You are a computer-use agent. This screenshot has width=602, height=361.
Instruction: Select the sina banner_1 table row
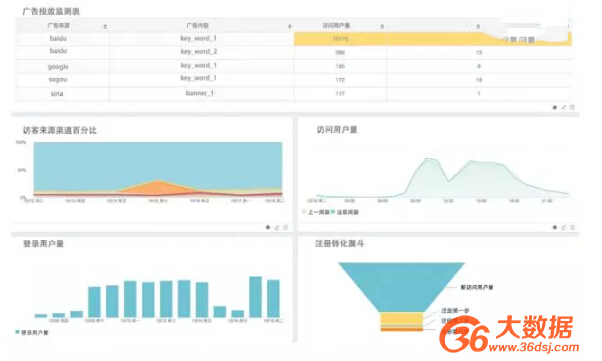point(294,93)
